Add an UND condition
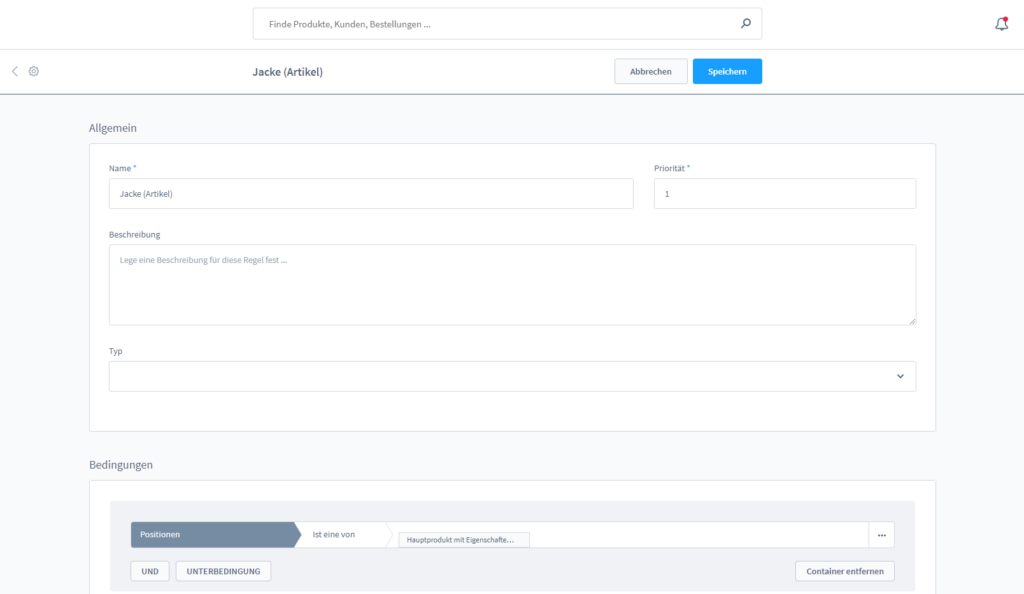 coord(150,571)
